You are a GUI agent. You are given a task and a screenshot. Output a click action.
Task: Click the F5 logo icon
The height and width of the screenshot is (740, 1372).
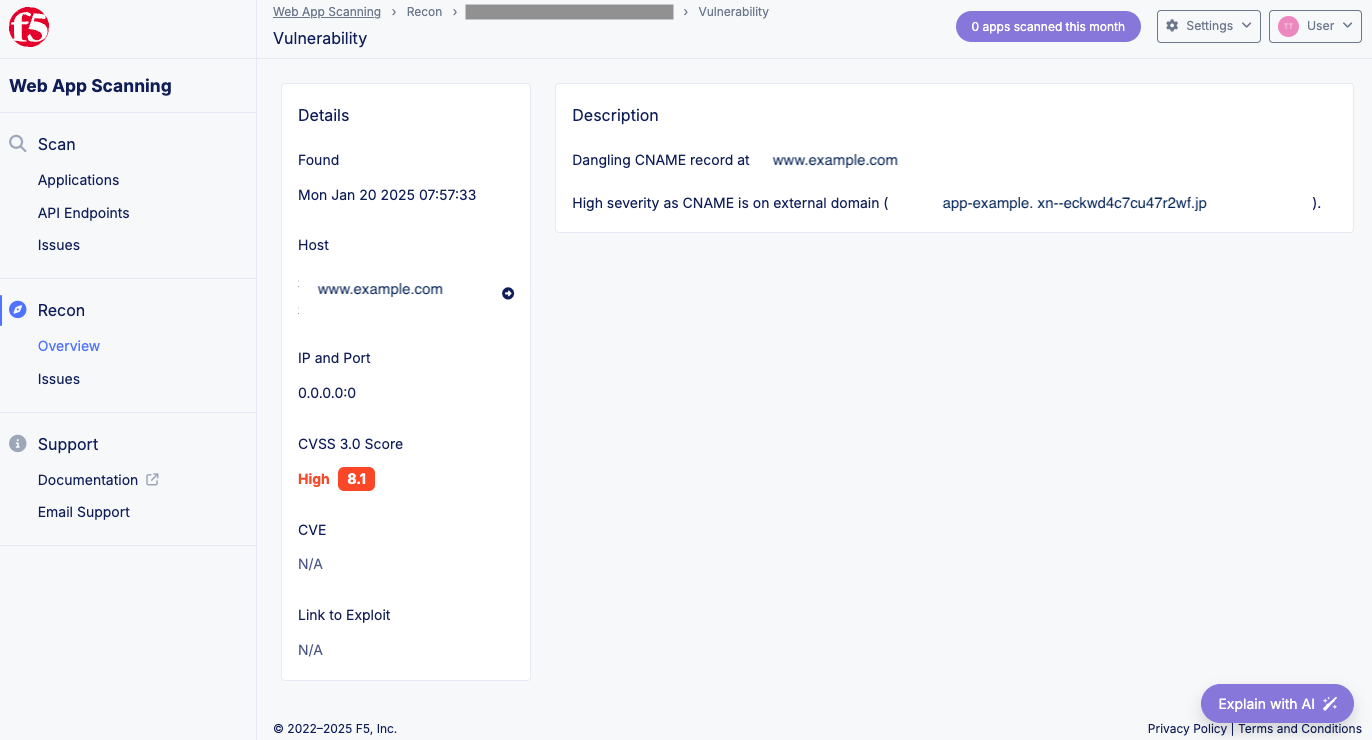[x=29, y=27]
